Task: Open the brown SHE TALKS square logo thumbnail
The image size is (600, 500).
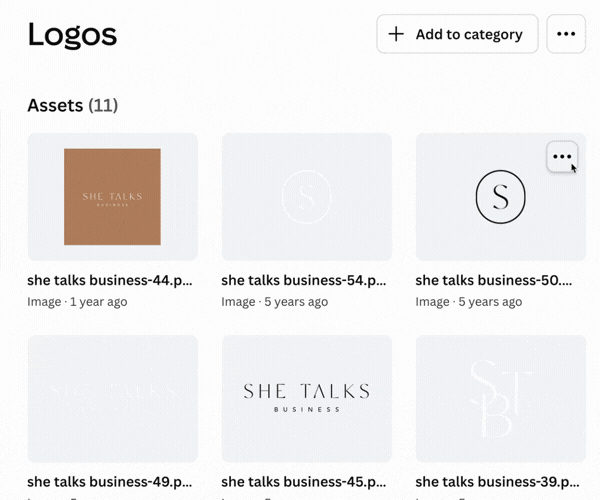Action: click(x=112, y=196)
